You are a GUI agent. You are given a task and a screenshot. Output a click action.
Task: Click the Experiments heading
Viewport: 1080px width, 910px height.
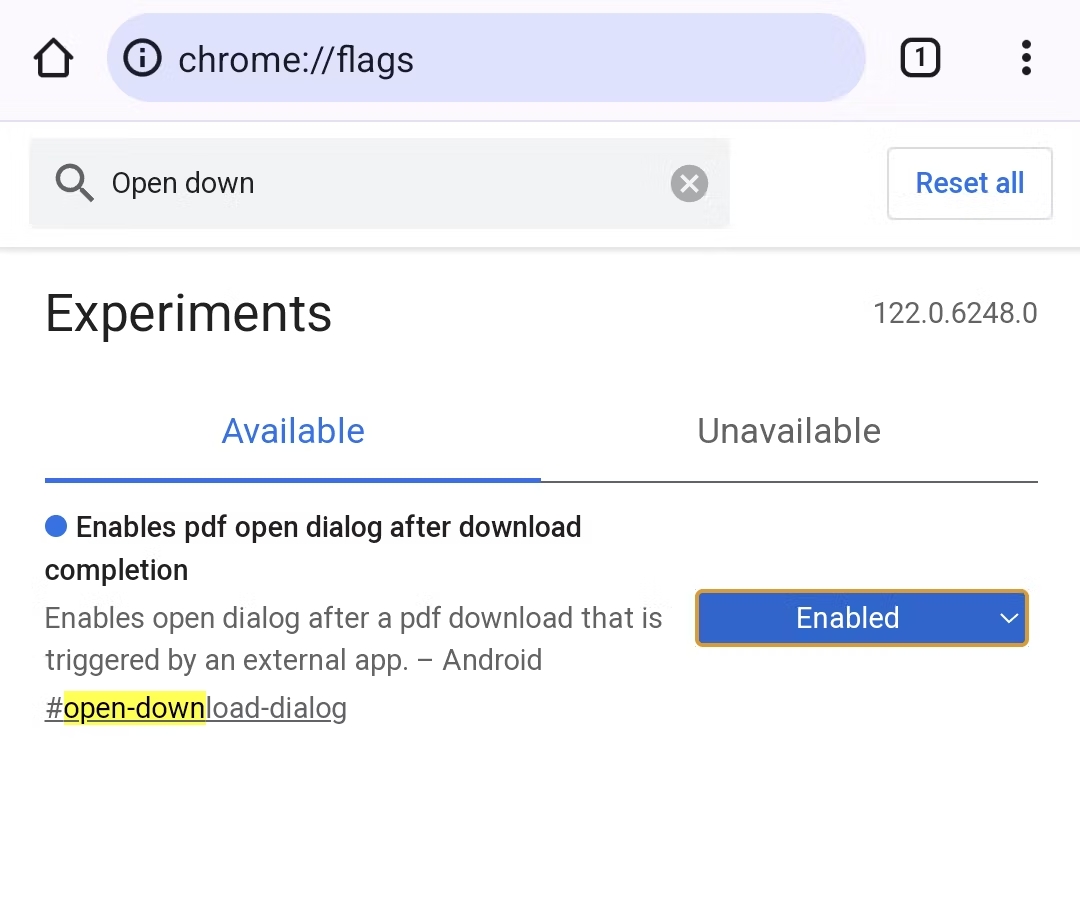pyautogui.click(x=188, y=314)
